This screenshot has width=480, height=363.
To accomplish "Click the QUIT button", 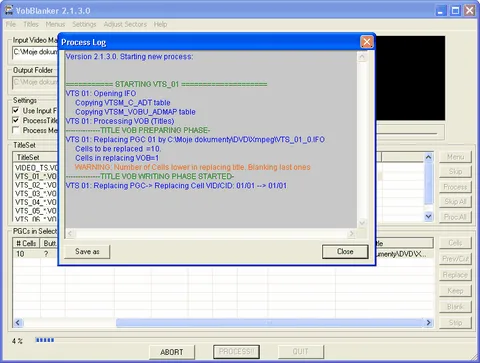I will 300,352.
